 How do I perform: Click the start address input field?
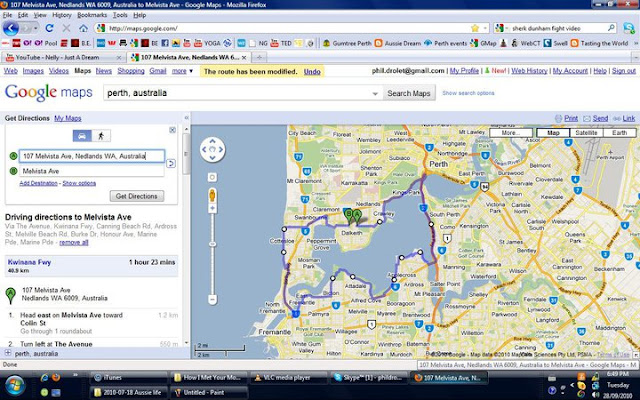[x=92, y=156]
